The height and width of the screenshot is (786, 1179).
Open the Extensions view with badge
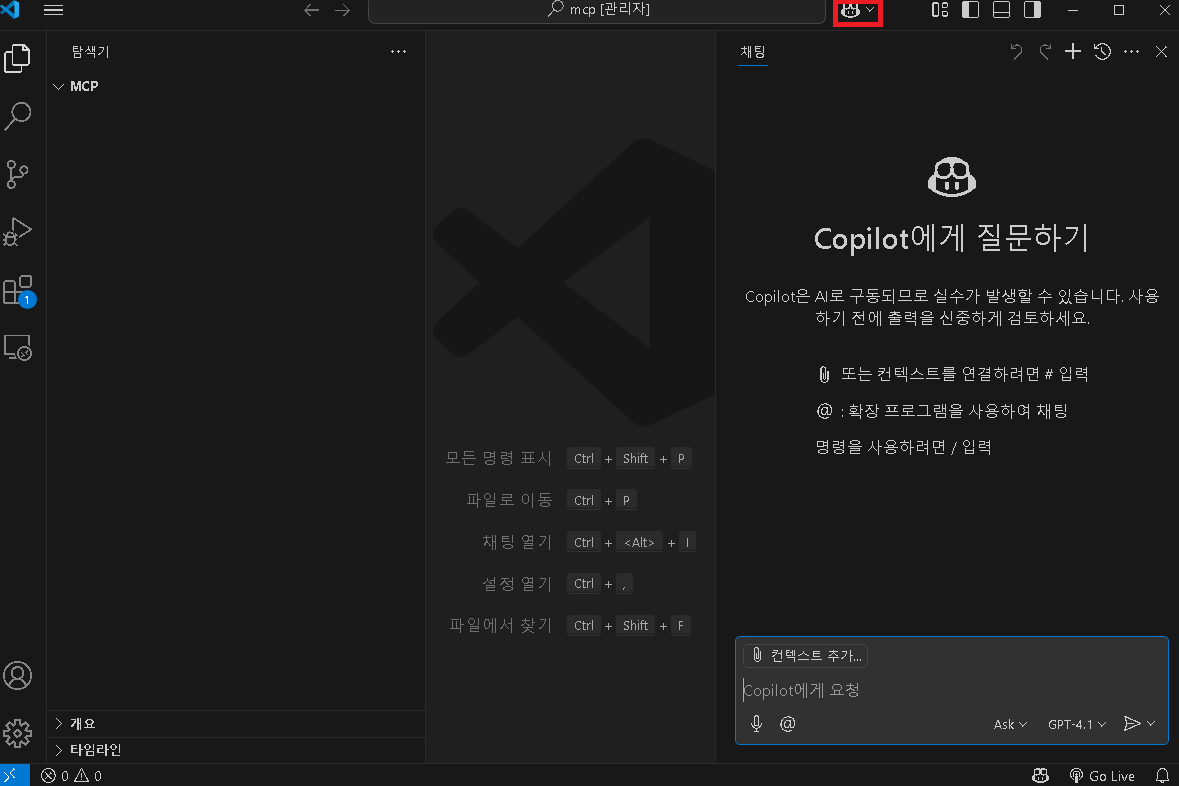[17, 290]
